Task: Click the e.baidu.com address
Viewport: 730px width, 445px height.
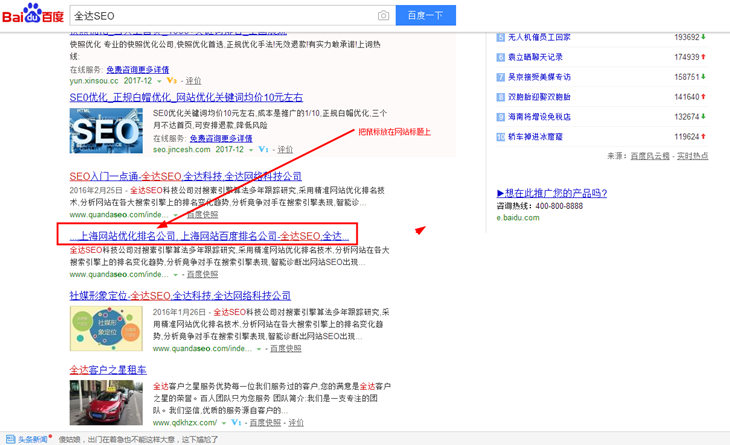Action: [x=518, y=218]
